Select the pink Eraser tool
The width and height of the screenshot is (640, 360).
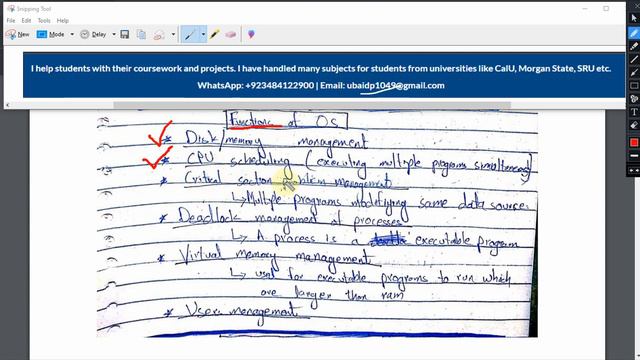[231, 35]
